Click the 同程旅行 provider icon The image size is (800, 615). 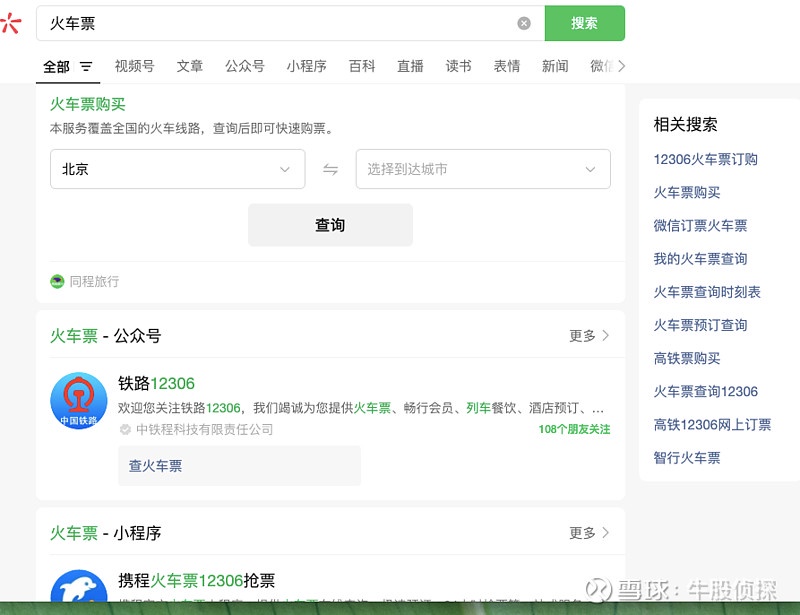(57, 282)
